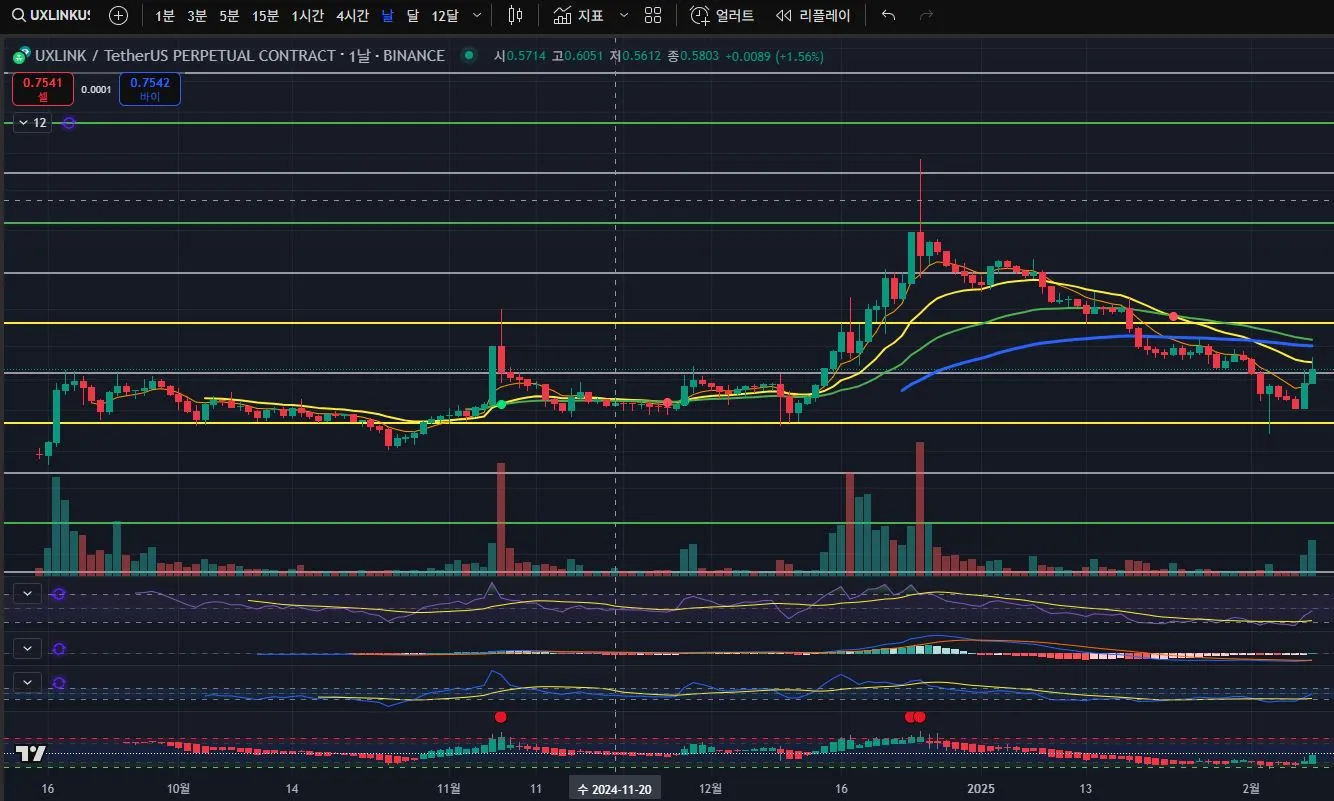Screen dimensions: 1334x801
Task: Open the indicator templates grid icon
Action: tap(653, 15)
